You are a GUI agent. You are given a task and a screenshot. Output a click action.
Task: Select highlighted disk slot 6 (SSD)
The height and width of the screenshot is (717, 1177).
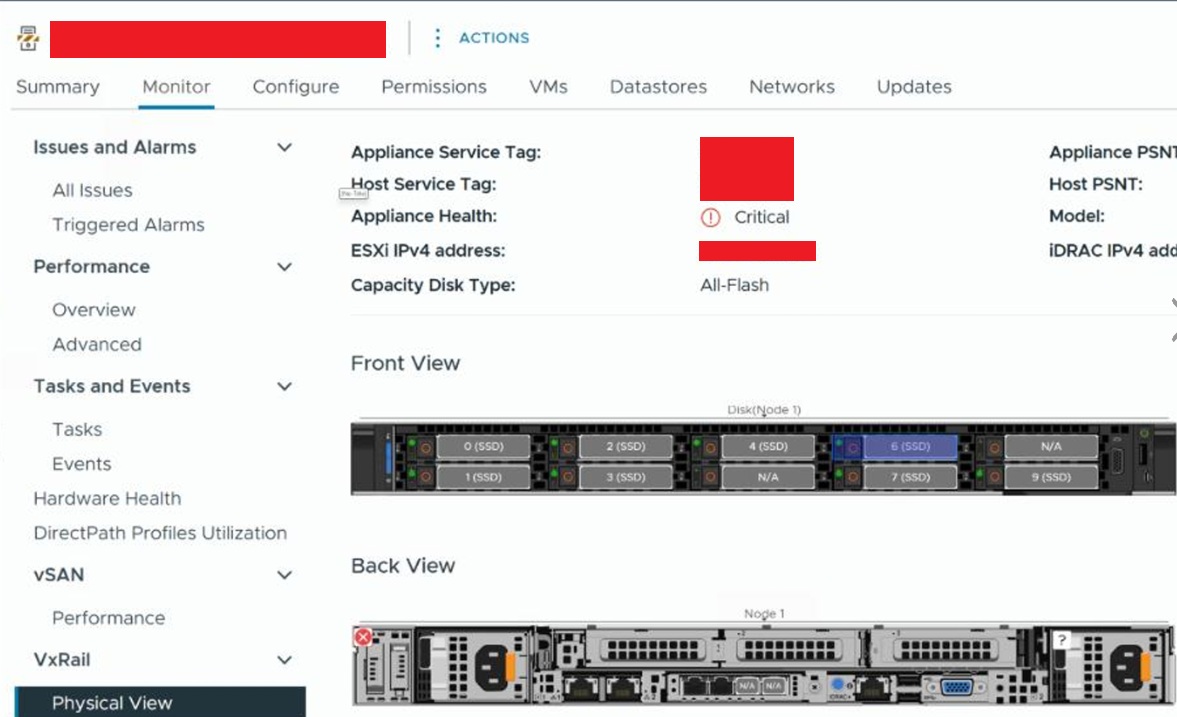pyautogui.click(x=911, y=446)
